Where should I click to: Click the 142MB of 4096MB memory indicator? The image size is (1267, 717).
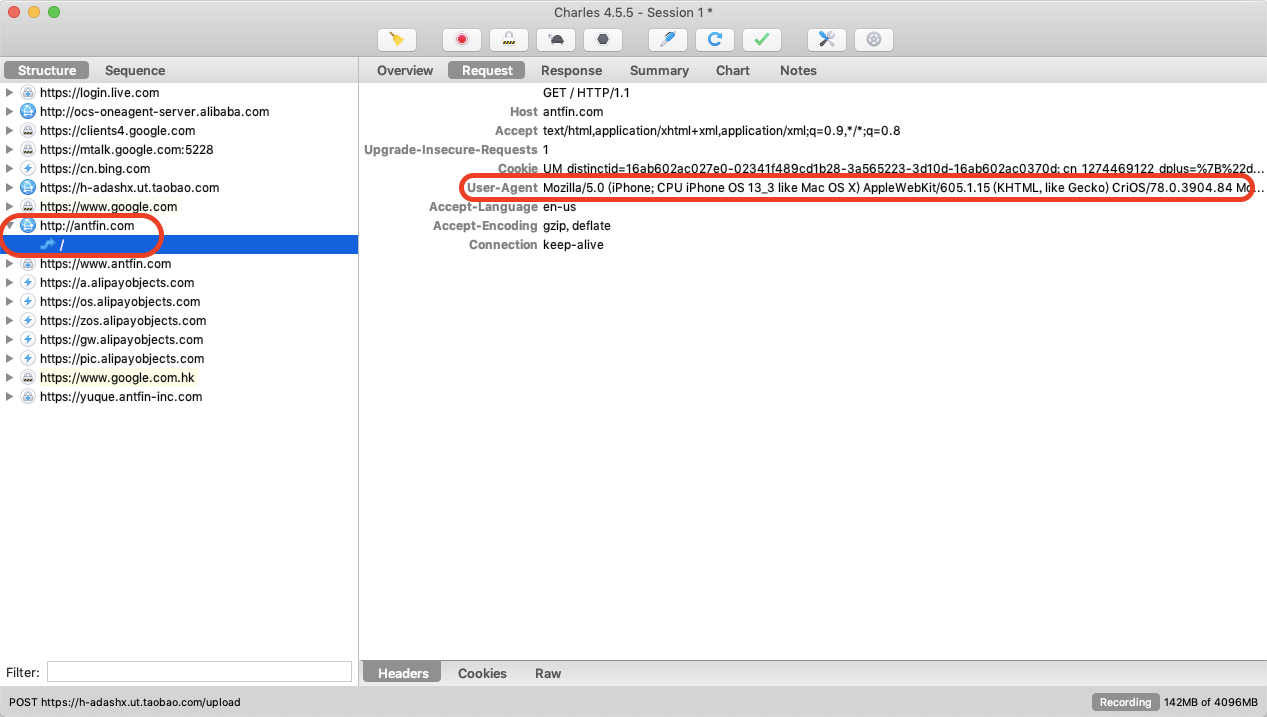click(x=1211, y=702)
